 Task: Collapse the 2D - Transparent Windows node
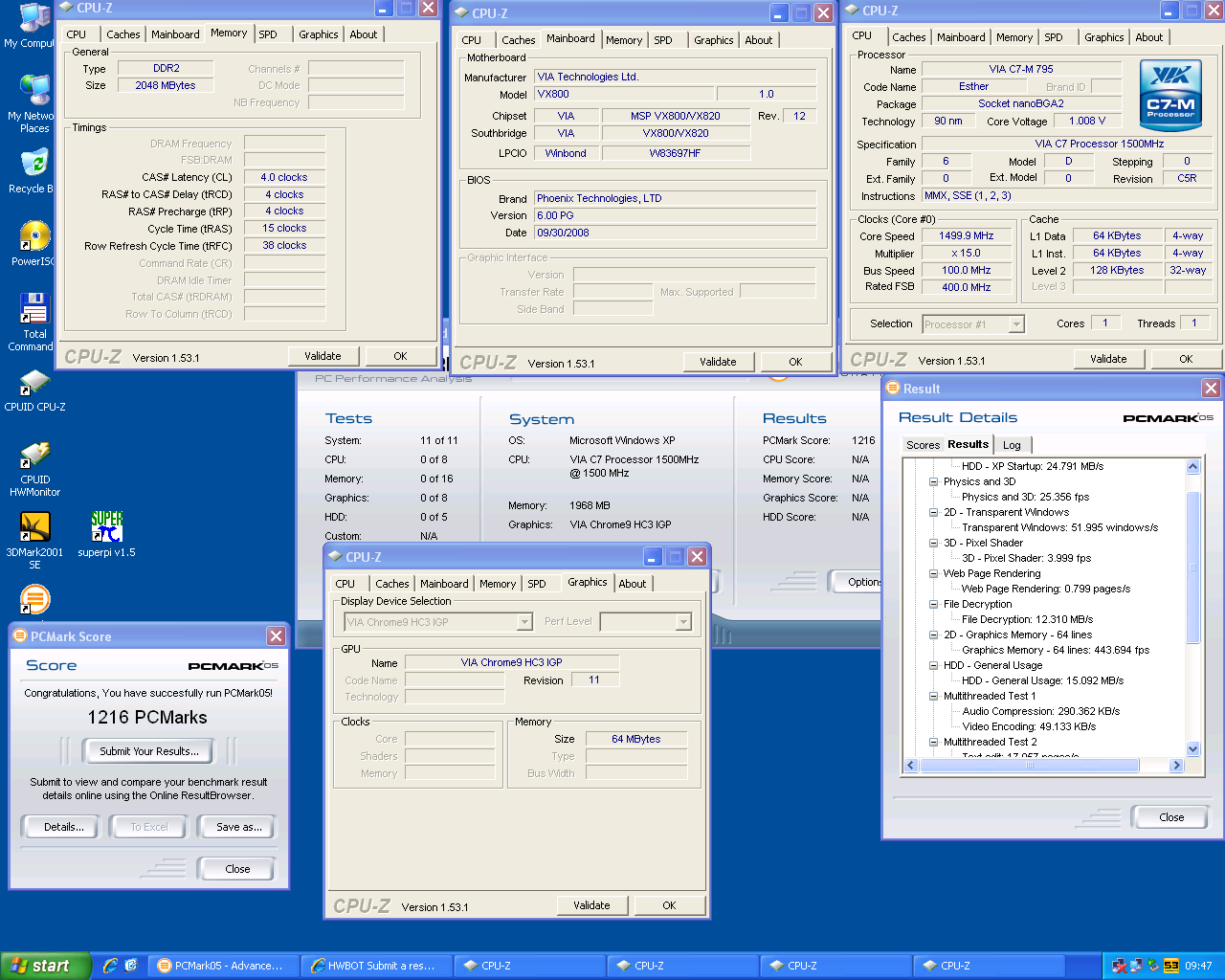[933, 512]
